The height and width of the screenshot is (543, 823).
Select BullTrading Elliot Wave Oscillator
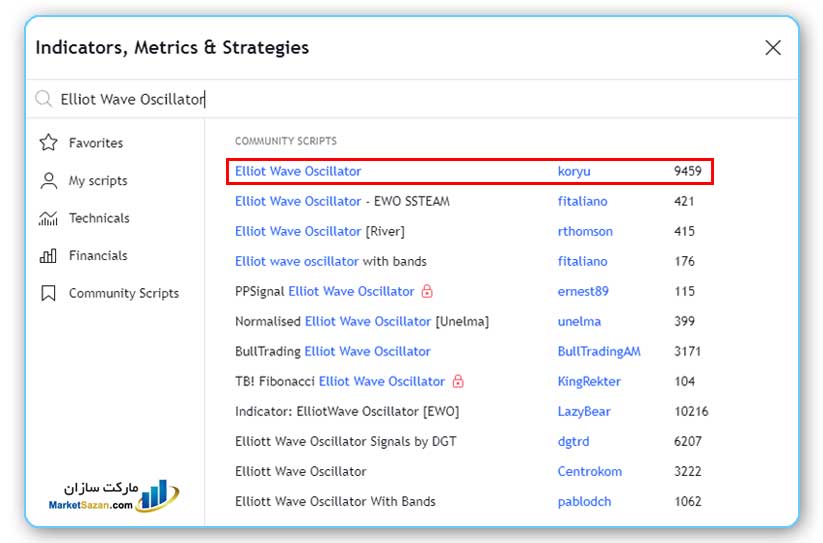[x=332, y=351]
